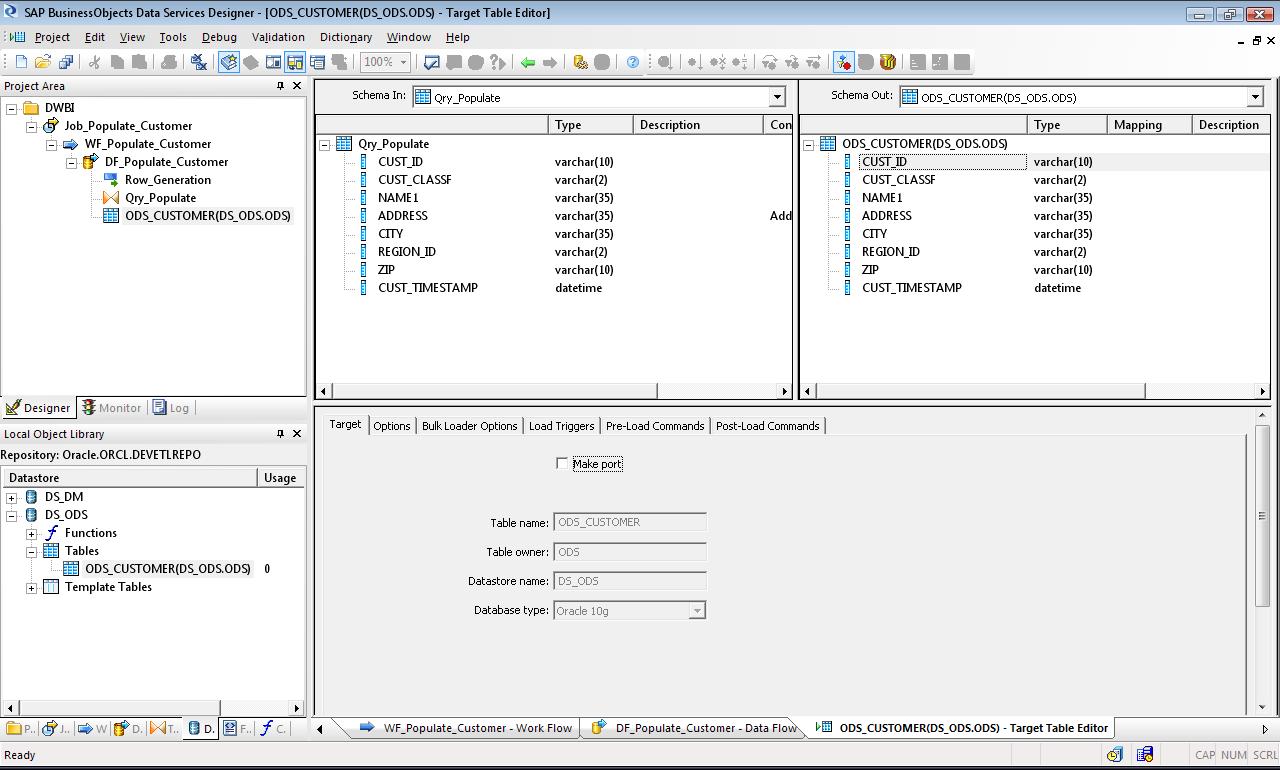Open the zoom 100% dropdown
Image resolution: width=1280 pixels, height=770 pixels.
point(403,62)
